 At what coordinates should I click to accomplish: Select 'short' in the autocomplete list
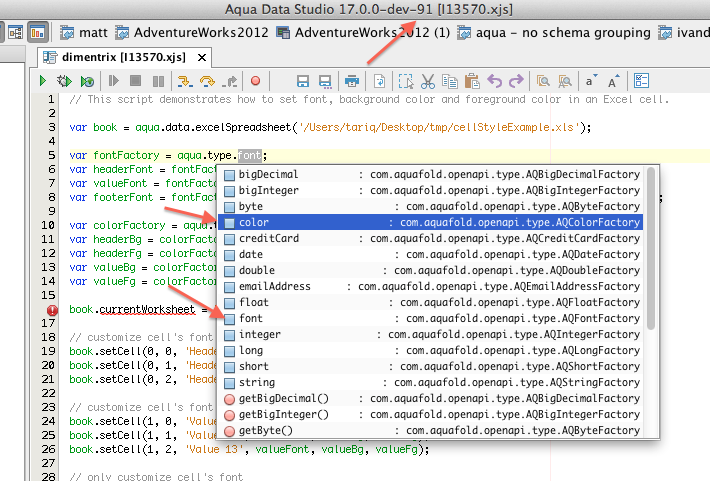pyautogui.click(x=430, y=366)
